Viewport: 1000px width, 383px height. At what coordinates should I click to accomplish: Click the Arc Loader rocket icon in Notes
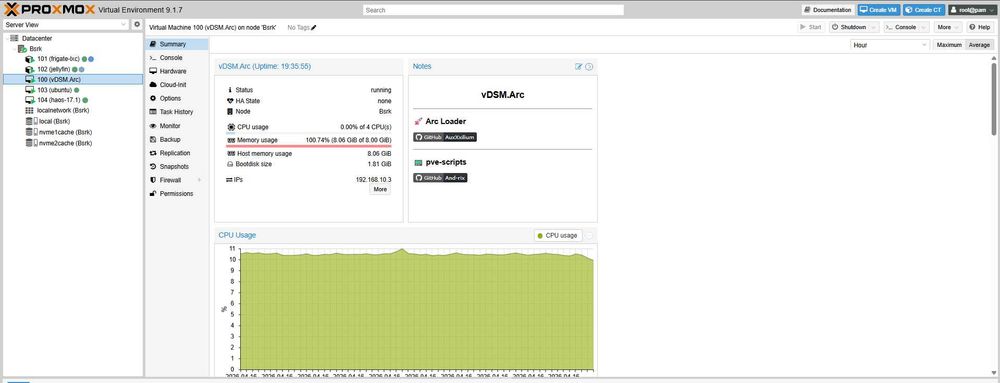coord(418,121)
